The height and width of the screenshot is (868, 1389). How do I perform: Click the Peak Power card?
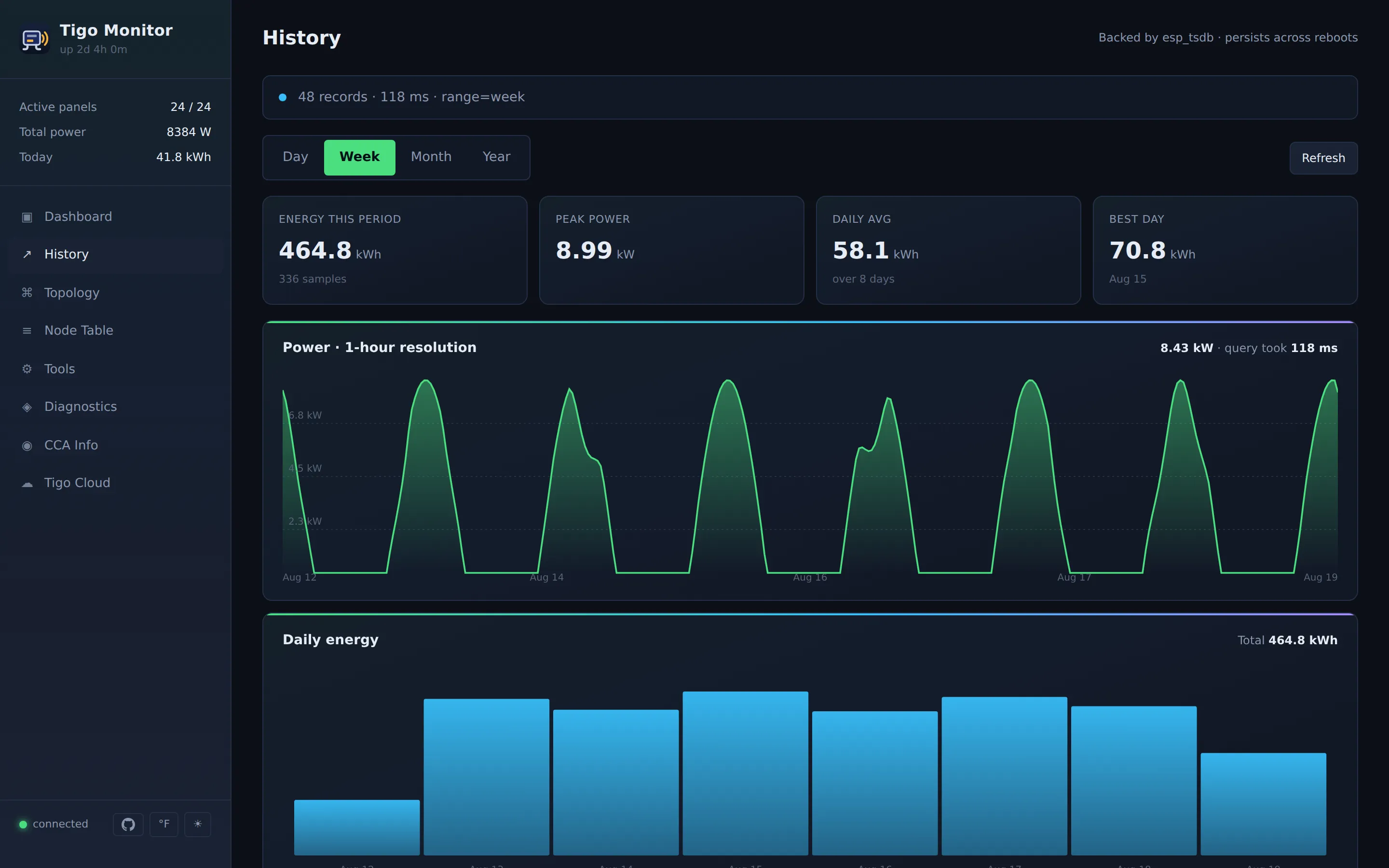pyautogui.click(x=671, y=250)
